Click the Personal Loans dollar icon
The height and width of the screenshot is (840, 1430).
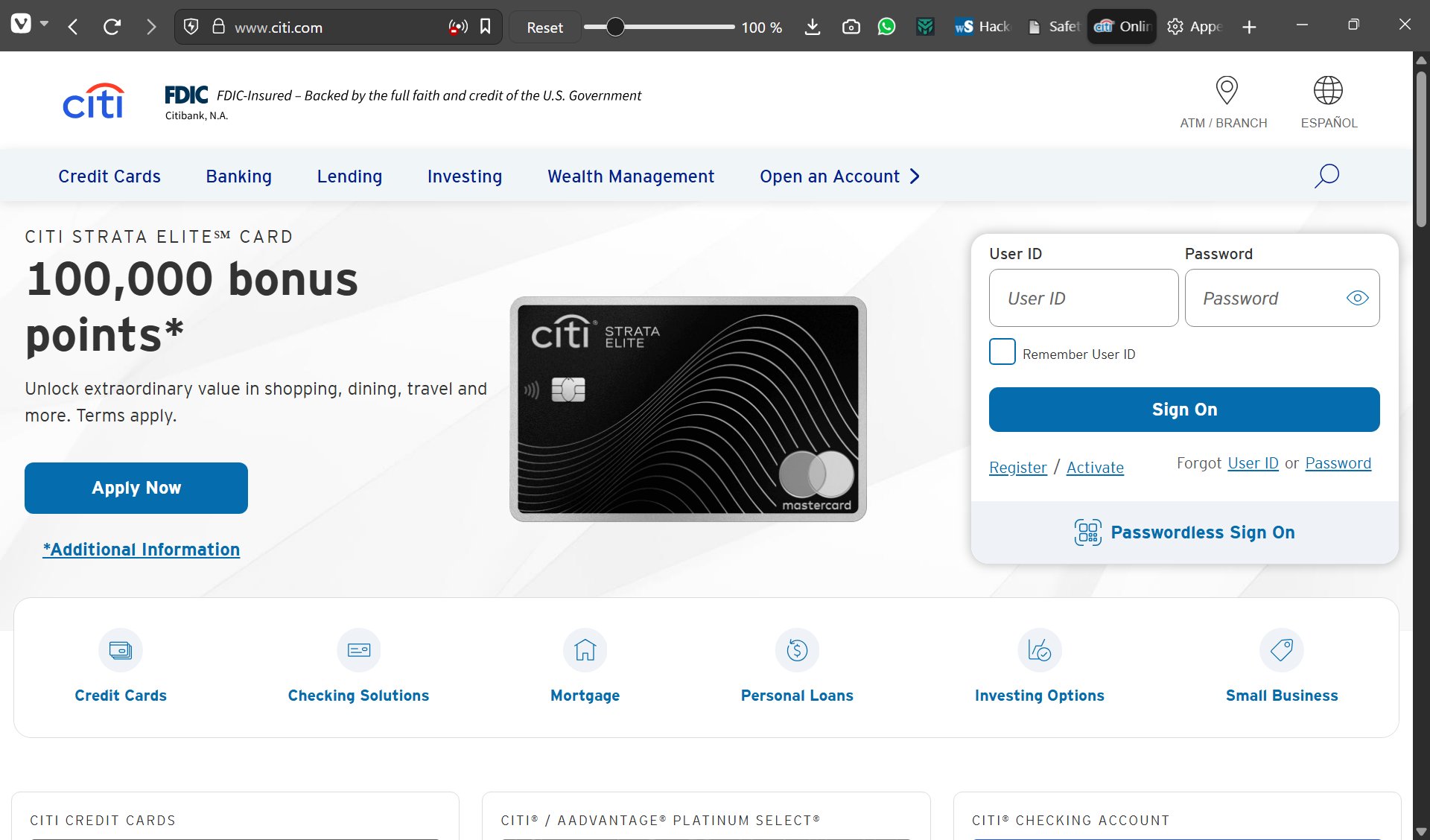[797, 650]
